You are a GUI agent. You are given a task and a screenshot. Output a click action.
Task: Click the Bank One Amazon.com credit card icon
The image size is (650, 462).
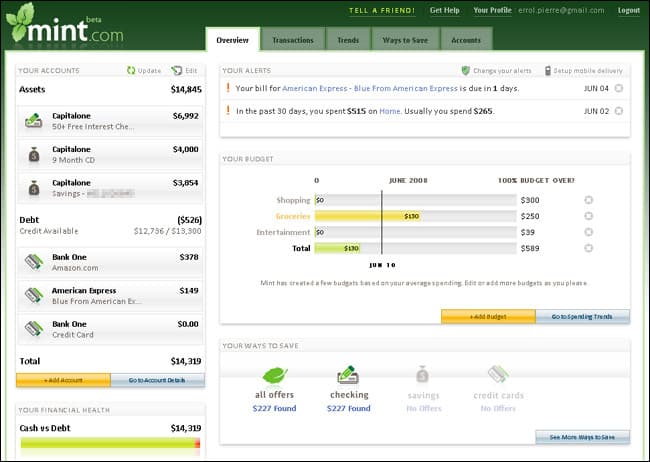point(34,262)
